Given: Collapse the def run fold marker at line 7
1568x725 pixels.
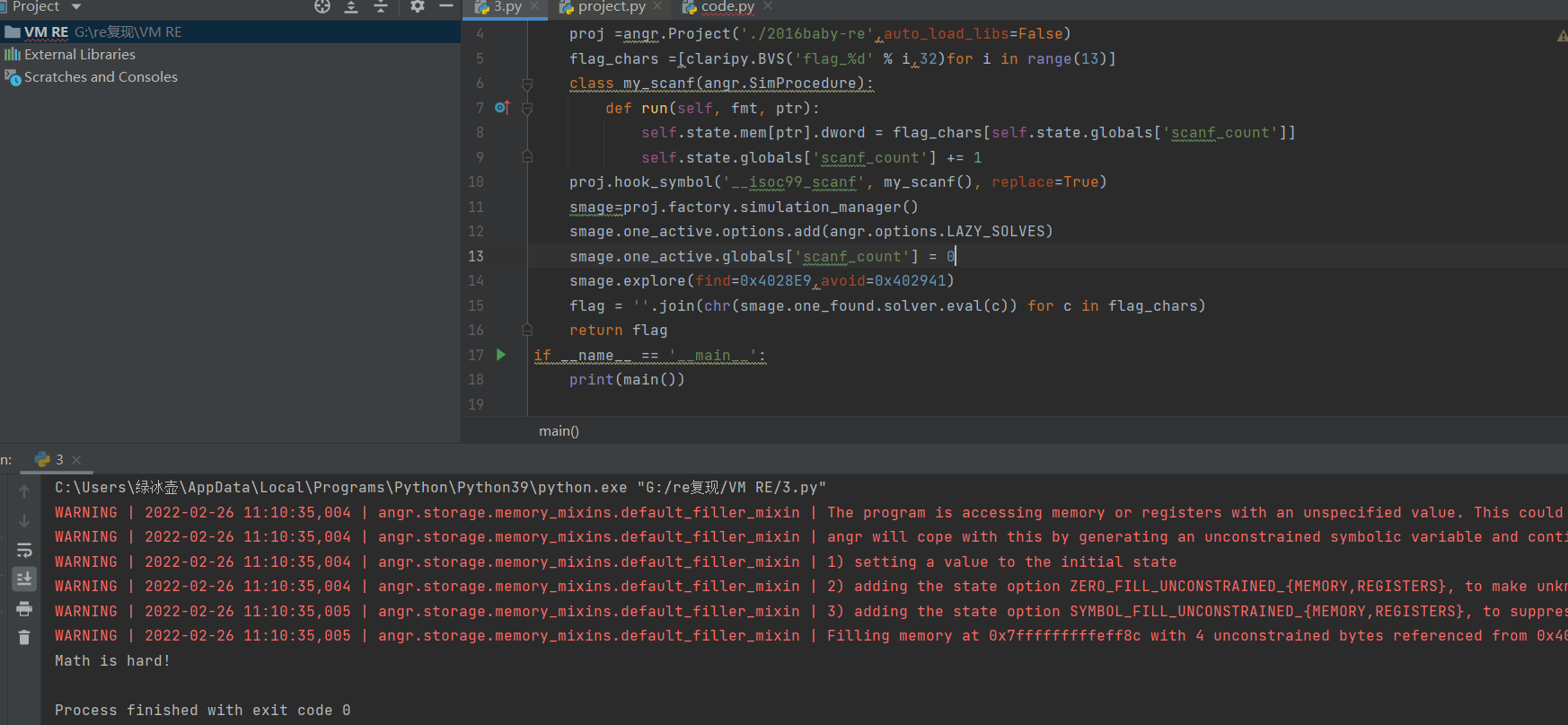Looking at the screenshot, I should click(x=527, y=109).
